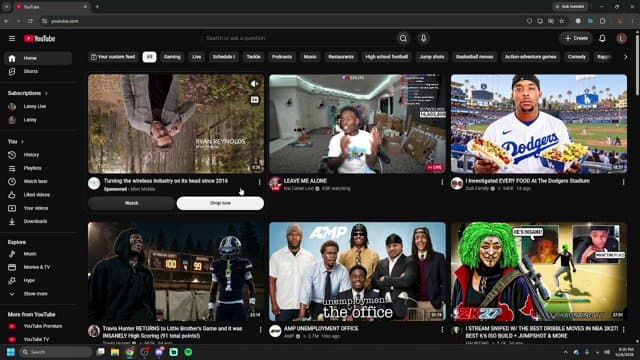Screen dimensions: 640x360
Task: Expand the Subscriptions section chevron
Action: [46, 93]
